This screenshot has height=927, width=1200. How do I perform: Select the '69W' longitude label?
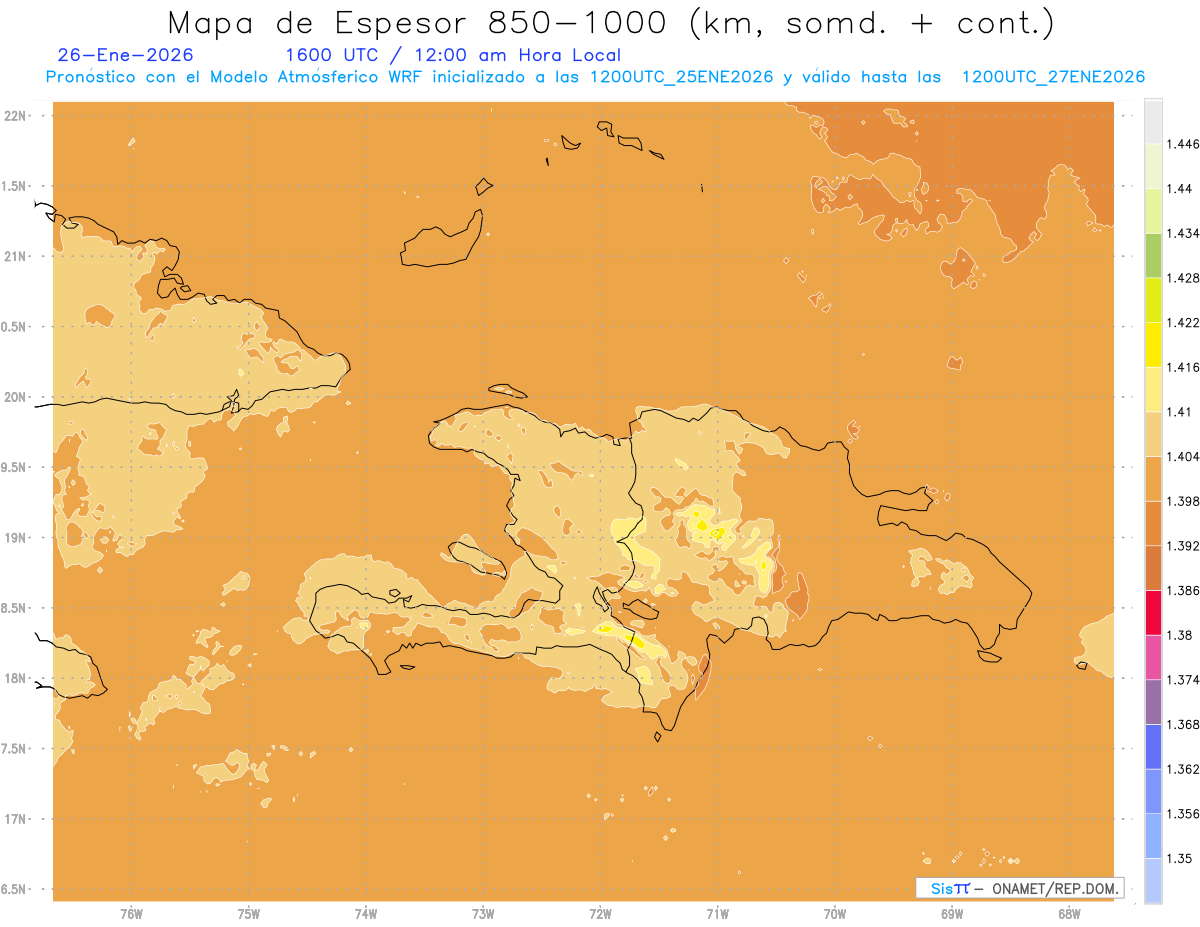pyautogui.click(x=952, y=914)
